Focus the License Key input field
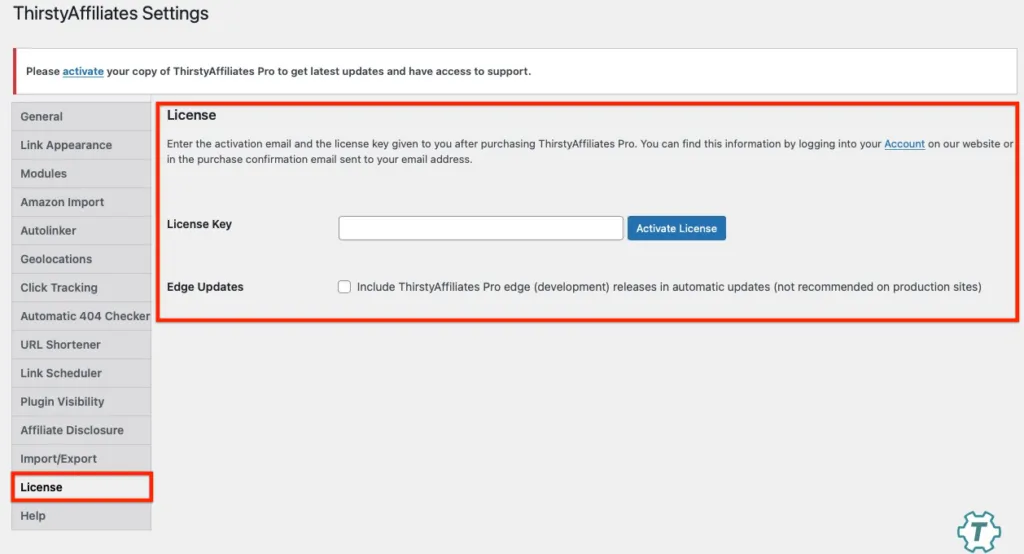This screenshot has height=554, width=1024. pos(481,228)
